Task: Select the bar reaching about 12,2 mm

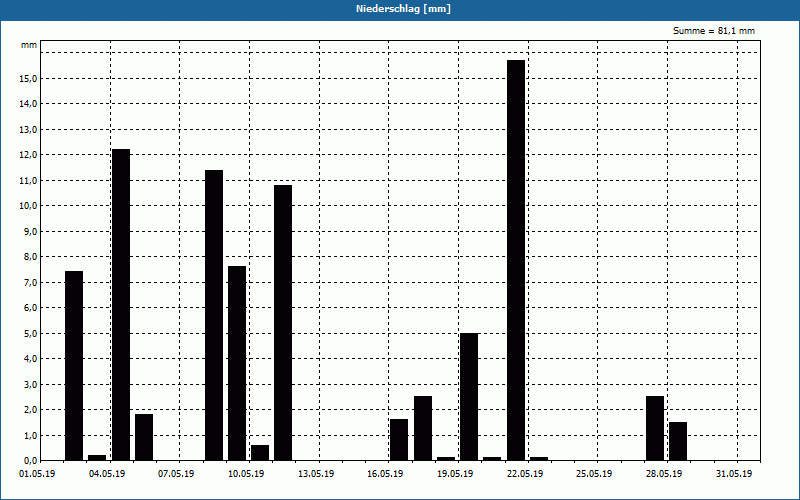Action: pyautogui.click(x=121, y=305)
